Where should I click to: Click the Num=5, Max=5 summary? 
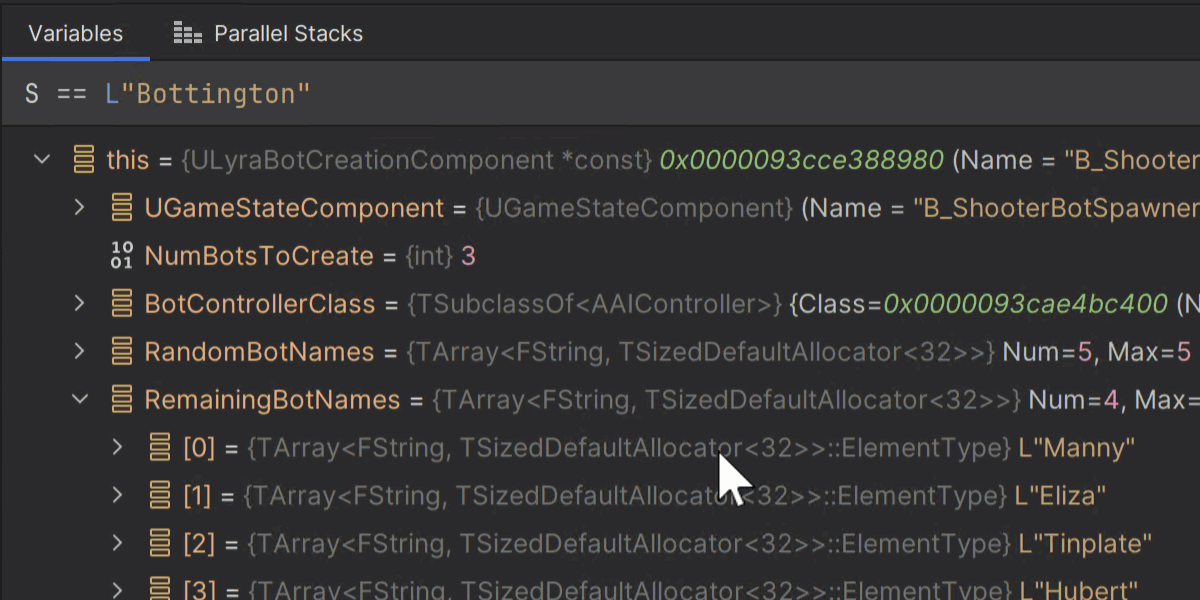coord(1099,352)
